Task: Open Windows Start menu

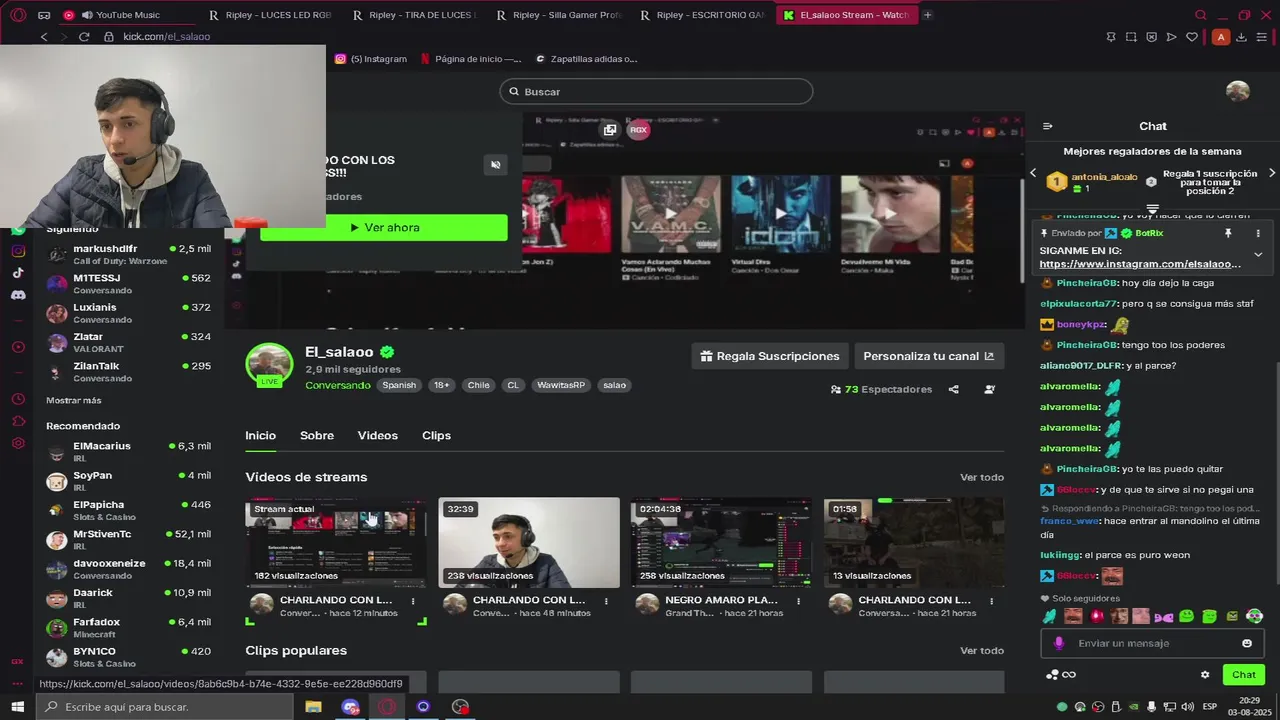Action: [17, 707]
